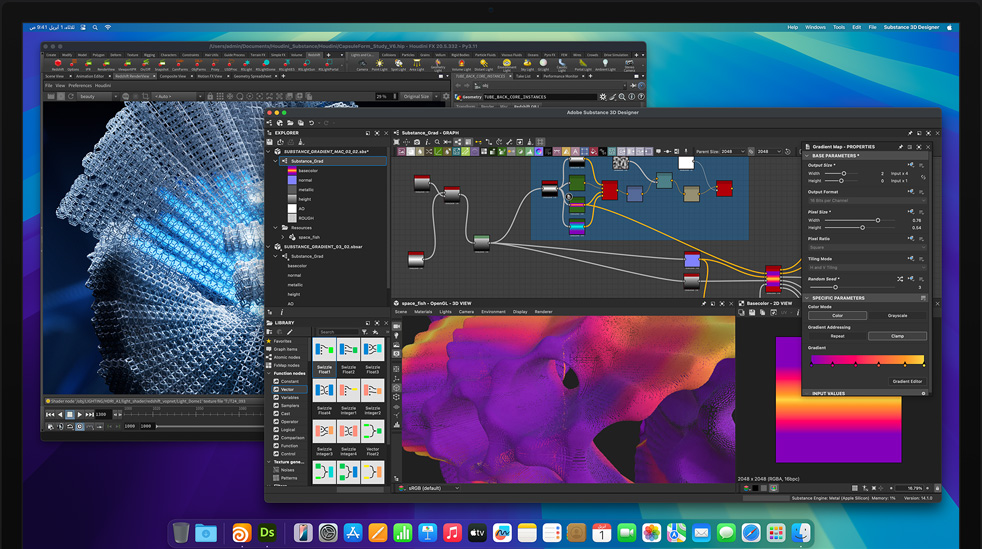Image resolution: width=982 pixels, height=549 pixels.
Task: Click the random seed shuffle icon
Action: 900,279
